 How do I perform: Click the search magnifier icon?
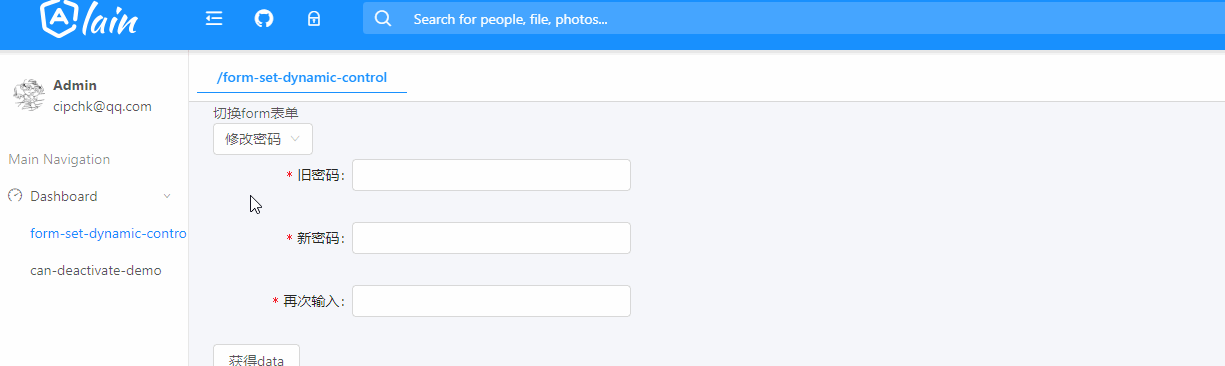(383, 18)
